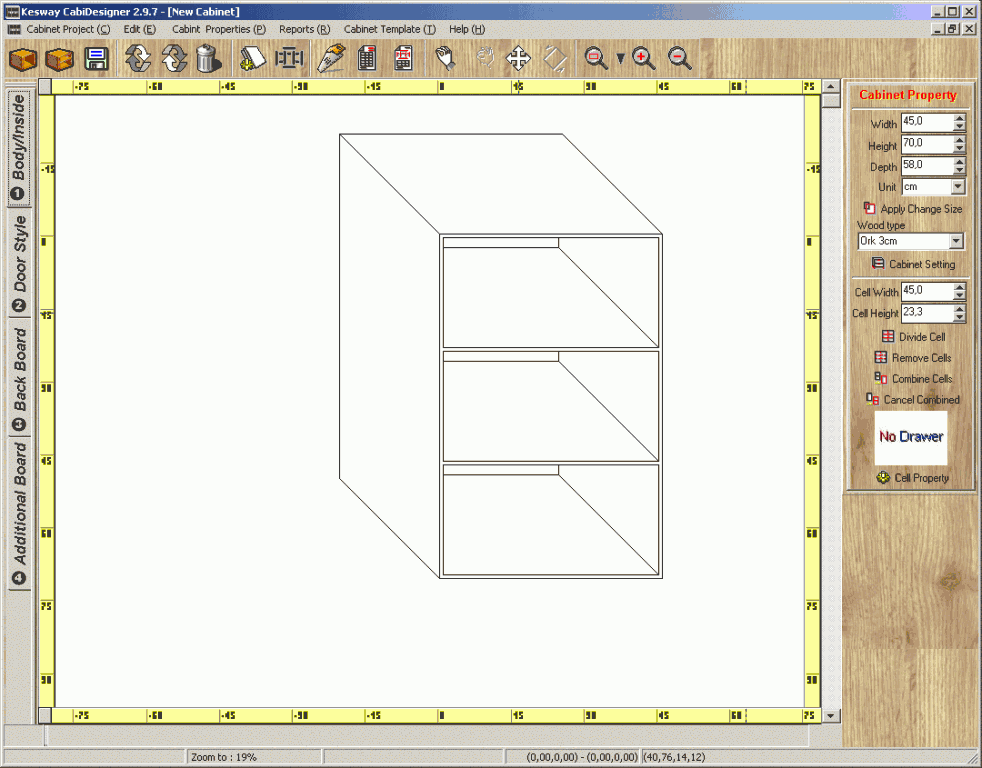Restore the inner document window

[952, 29]
